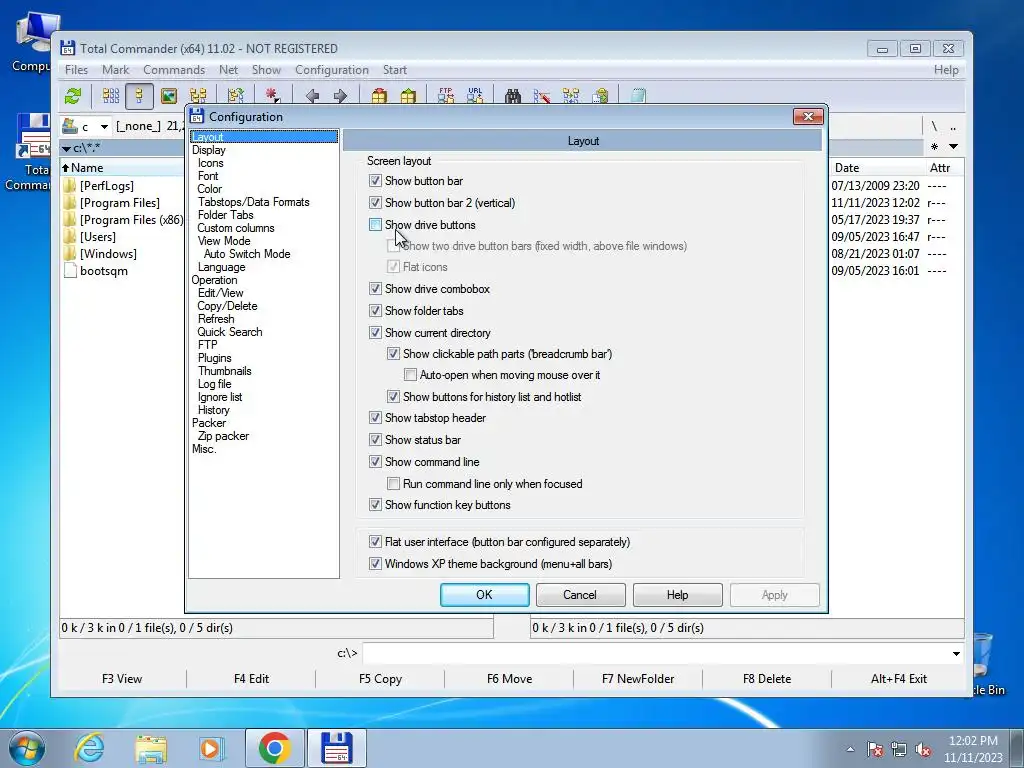Click the c:\*.* path dropdown triangle
The image size is (1024, 768).
click(66, 149)
